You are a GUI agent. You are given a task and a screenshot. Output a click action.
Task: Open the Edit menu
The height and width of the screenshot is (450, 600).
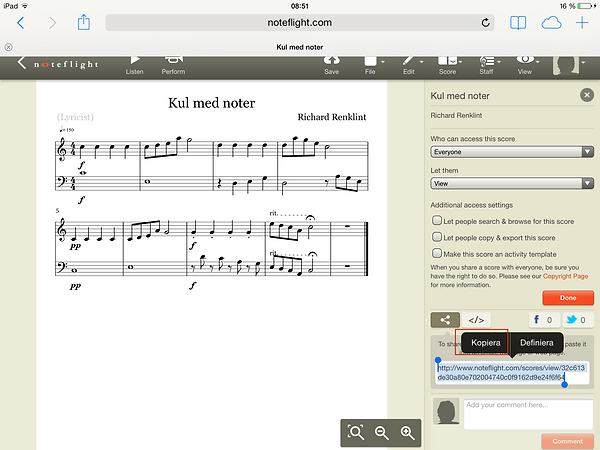[x=412, y=66]
